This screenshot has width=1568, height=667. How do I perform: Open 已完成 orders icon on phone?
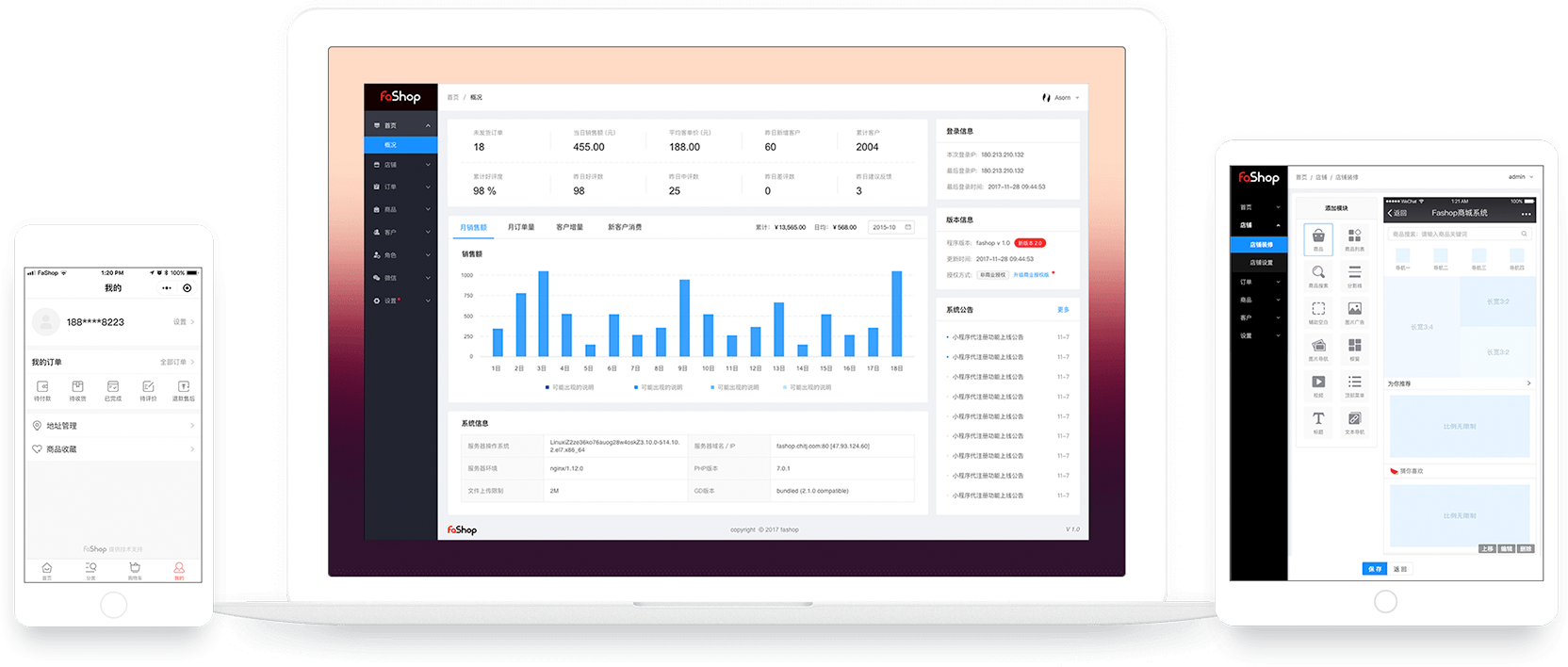click(x=113, y=387)
